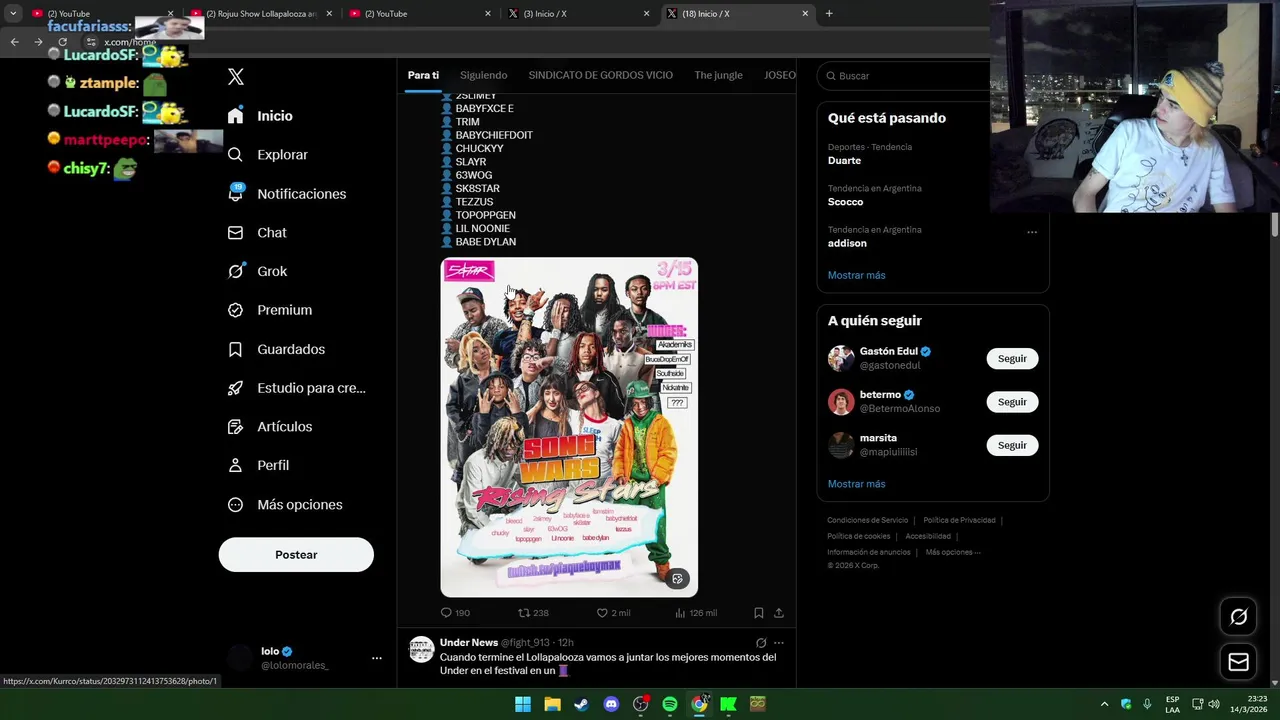1280x720 pixels.
Task: Click the image edit icon on the poster
Action: (x=677, y=579)
